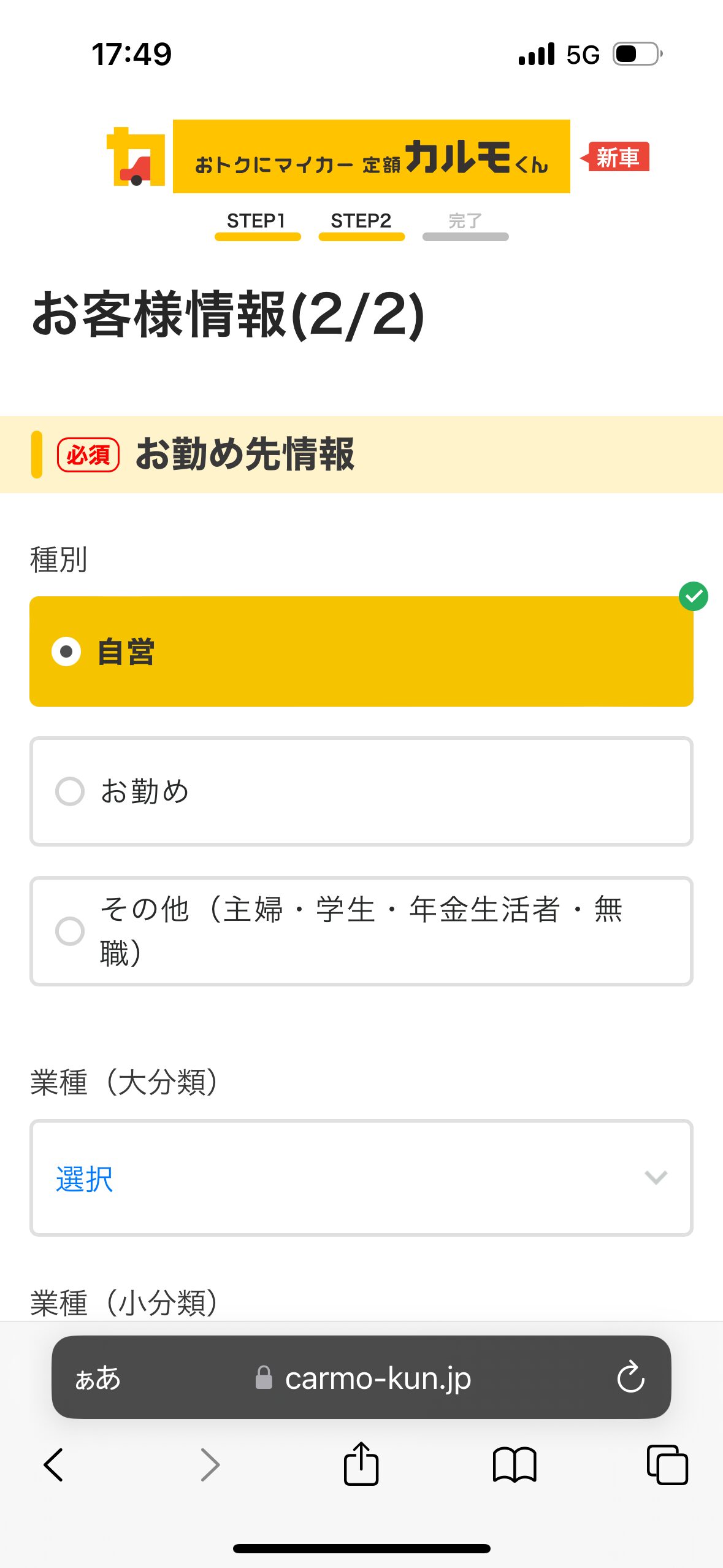Viewport: 723px width, 1568px height.
Task: Tap Safari forward arrow
Action: click(x=210, y=1464)
